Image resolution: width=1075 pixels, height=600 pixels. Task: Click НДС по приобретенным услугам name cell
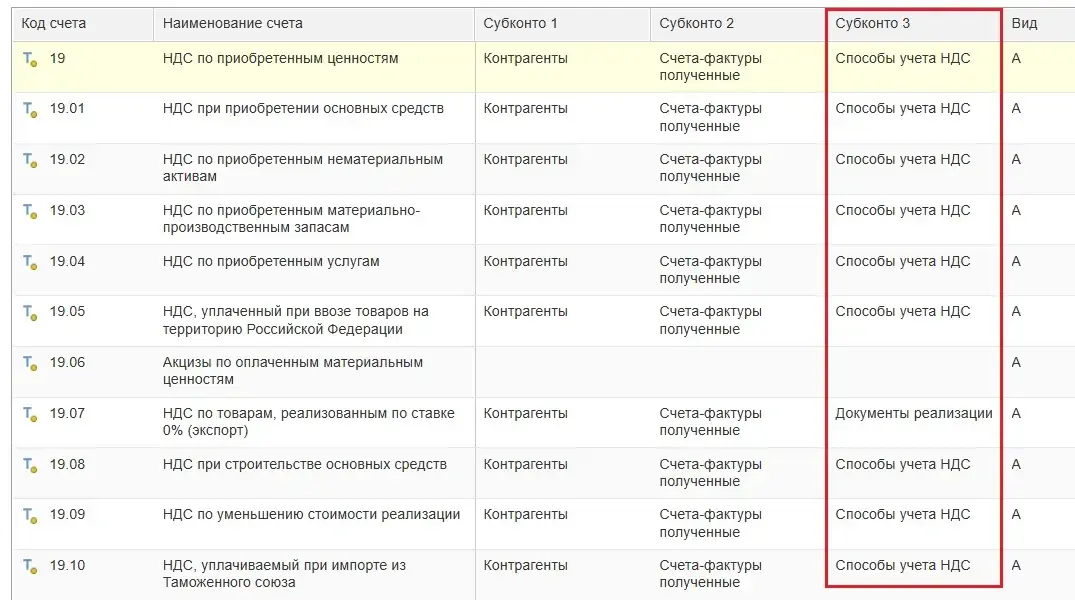click(x=271, y=261)
